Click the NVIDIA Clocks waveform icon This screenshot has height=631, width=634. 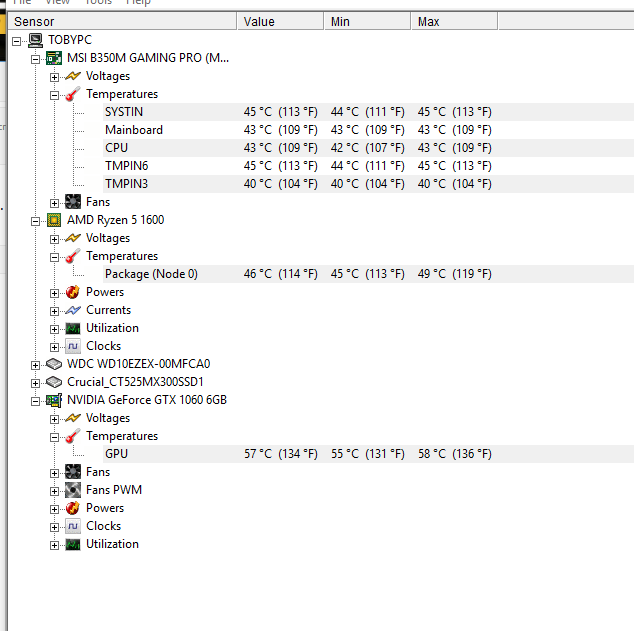pos(73,526)
